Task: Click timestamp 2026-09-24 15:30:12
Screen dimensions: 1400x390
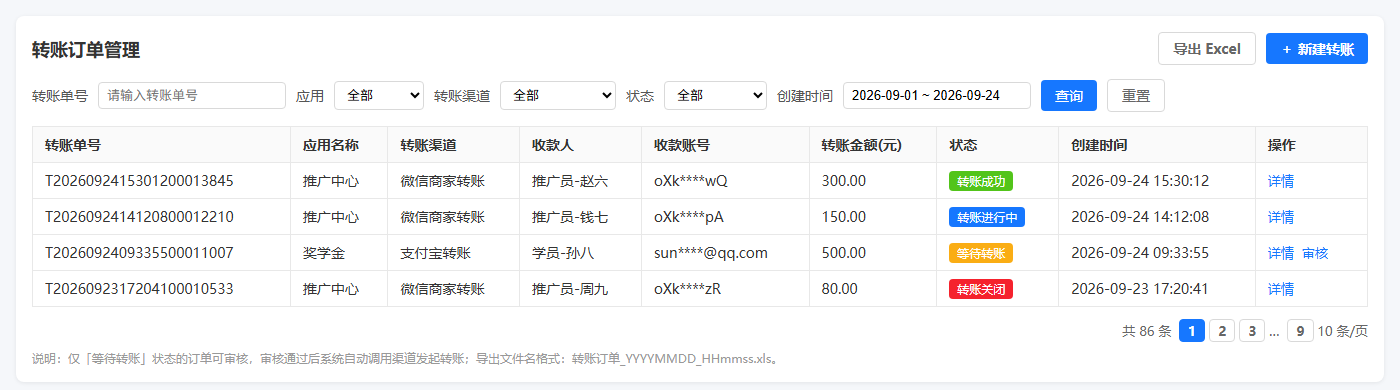Action: pyautogui.click(x=1140, y=181)
